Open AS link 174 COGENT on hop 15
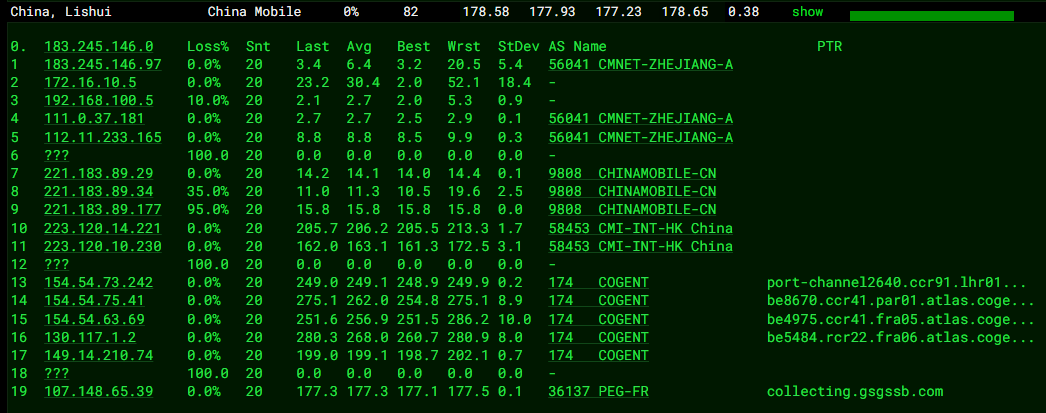Screen dimensions: 1046x413 point(598,319)
